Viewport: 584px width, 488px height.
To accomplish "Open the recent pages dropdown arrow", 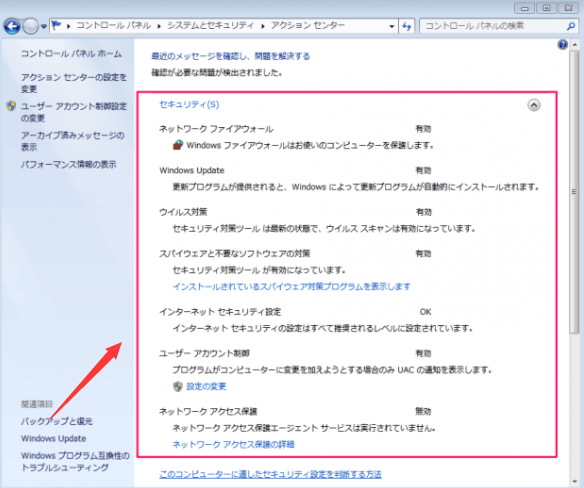I will [44, 26].
